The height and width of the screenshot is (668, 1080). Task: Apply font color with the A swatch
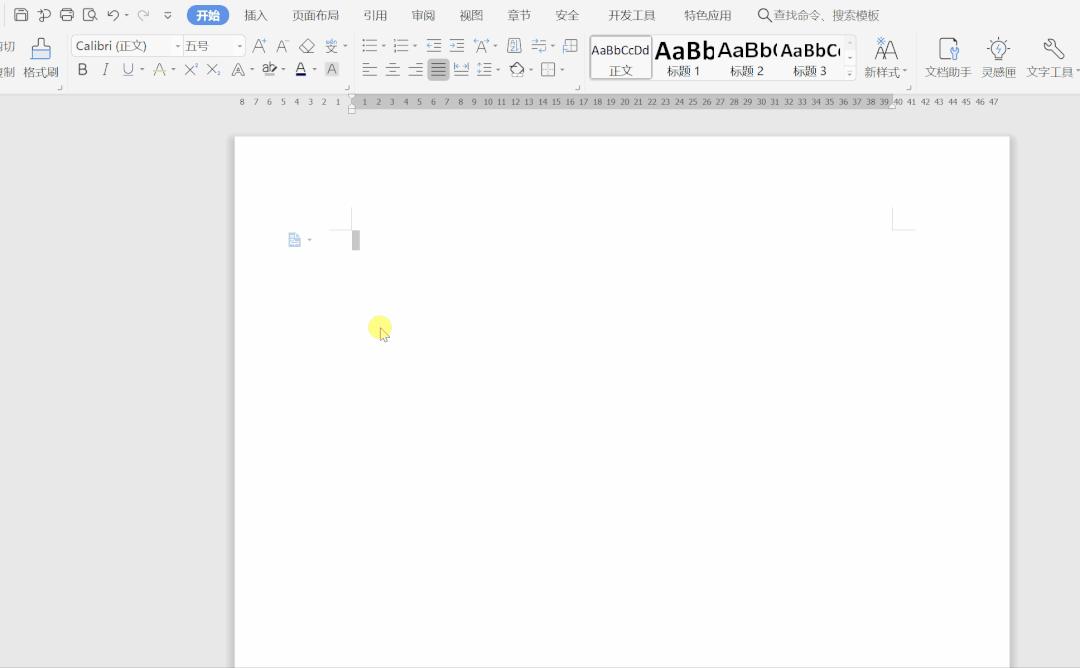300,70
